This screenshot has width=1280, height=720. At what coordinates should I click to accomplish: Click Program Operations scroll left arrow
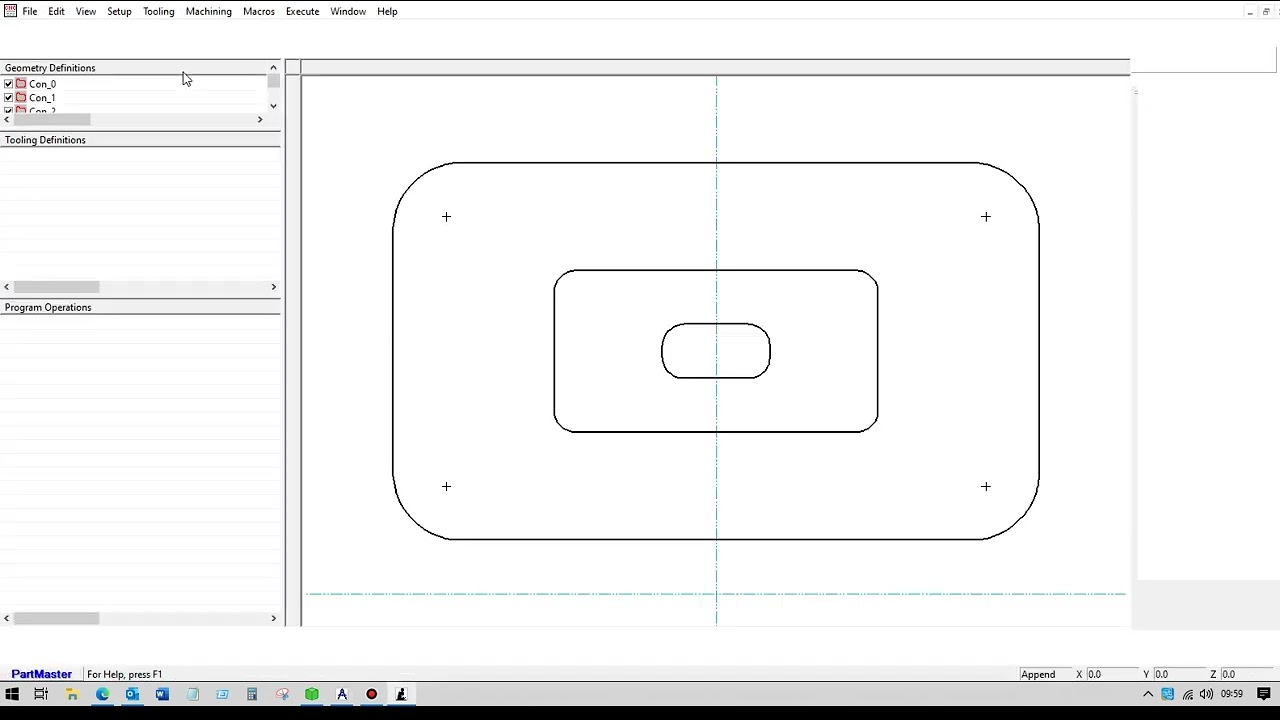coord(7,618)
